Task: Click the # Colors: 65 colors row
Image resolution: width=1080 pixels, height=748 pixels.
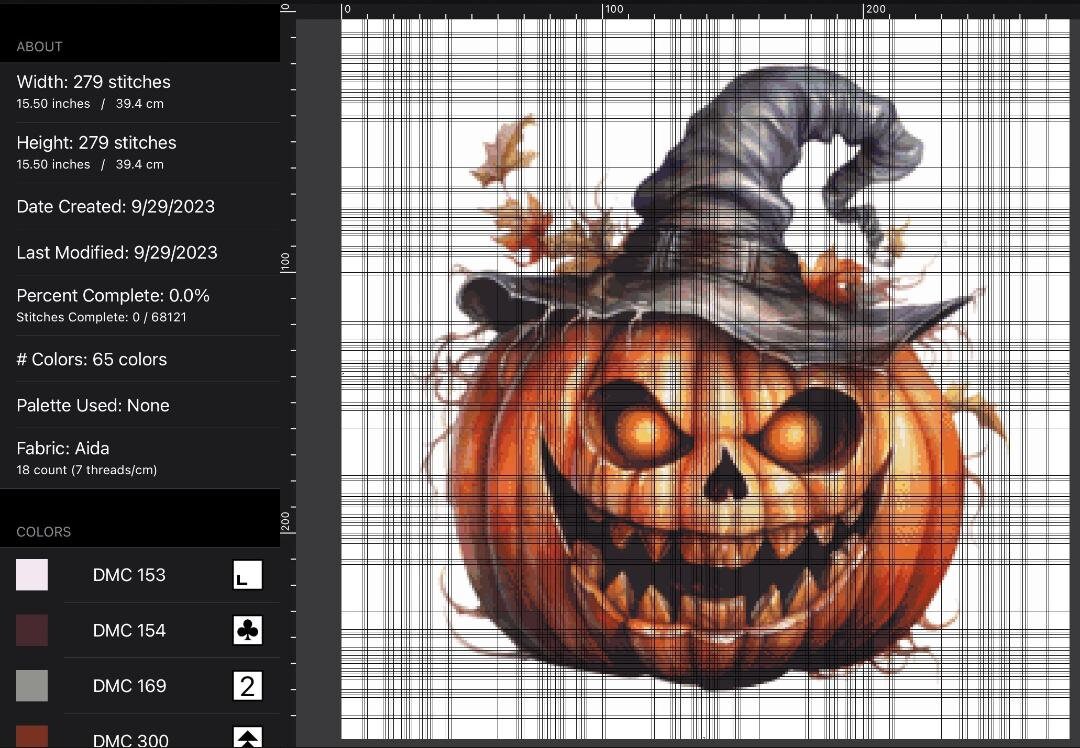Action: coord(140,359)
